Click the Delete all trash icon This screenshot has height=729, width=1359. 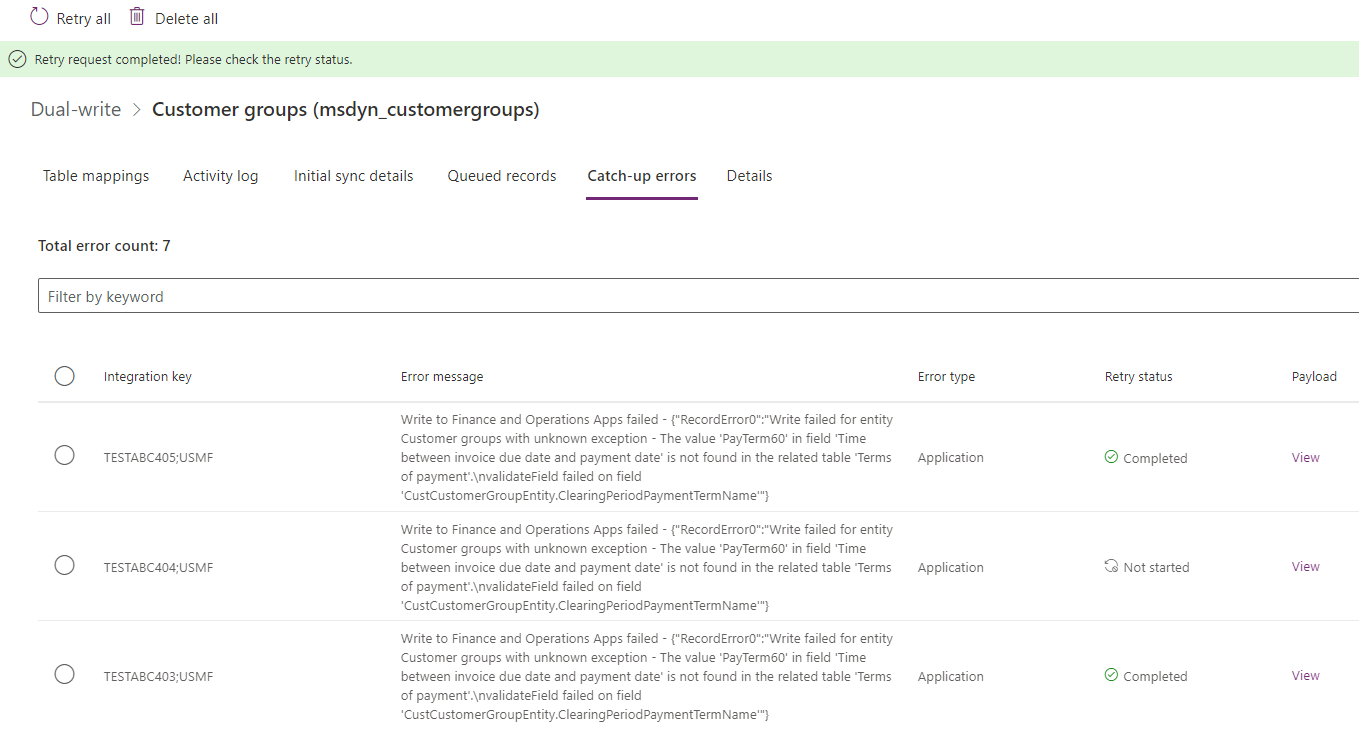pos(136,17)
